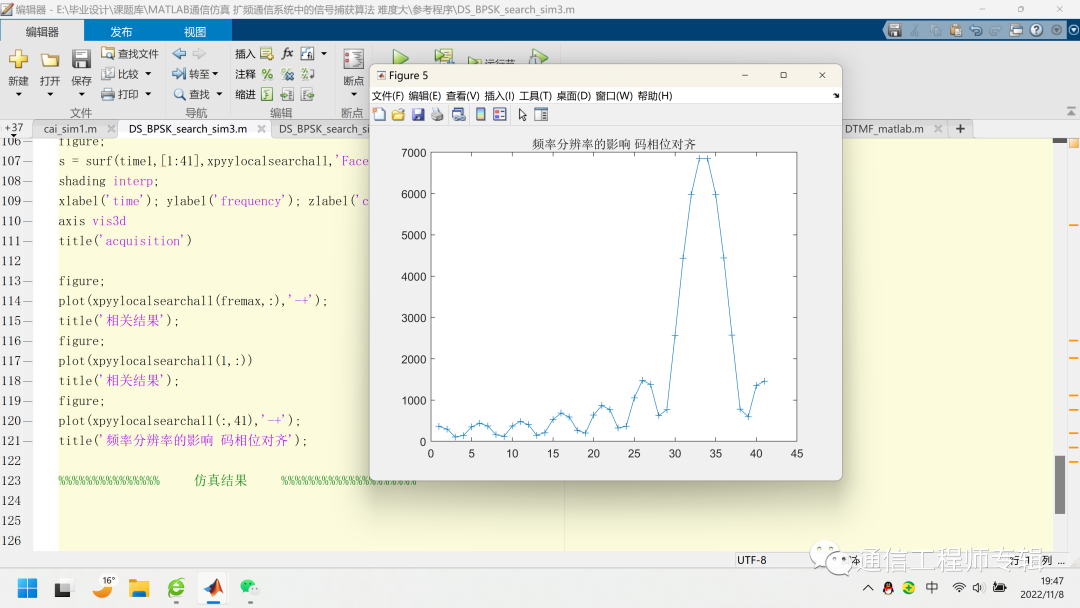The height and width of the screenshot is (608, 1080).
Task: Open the Open (打开) dropdown arrow
Action: [x=50, y=94]
